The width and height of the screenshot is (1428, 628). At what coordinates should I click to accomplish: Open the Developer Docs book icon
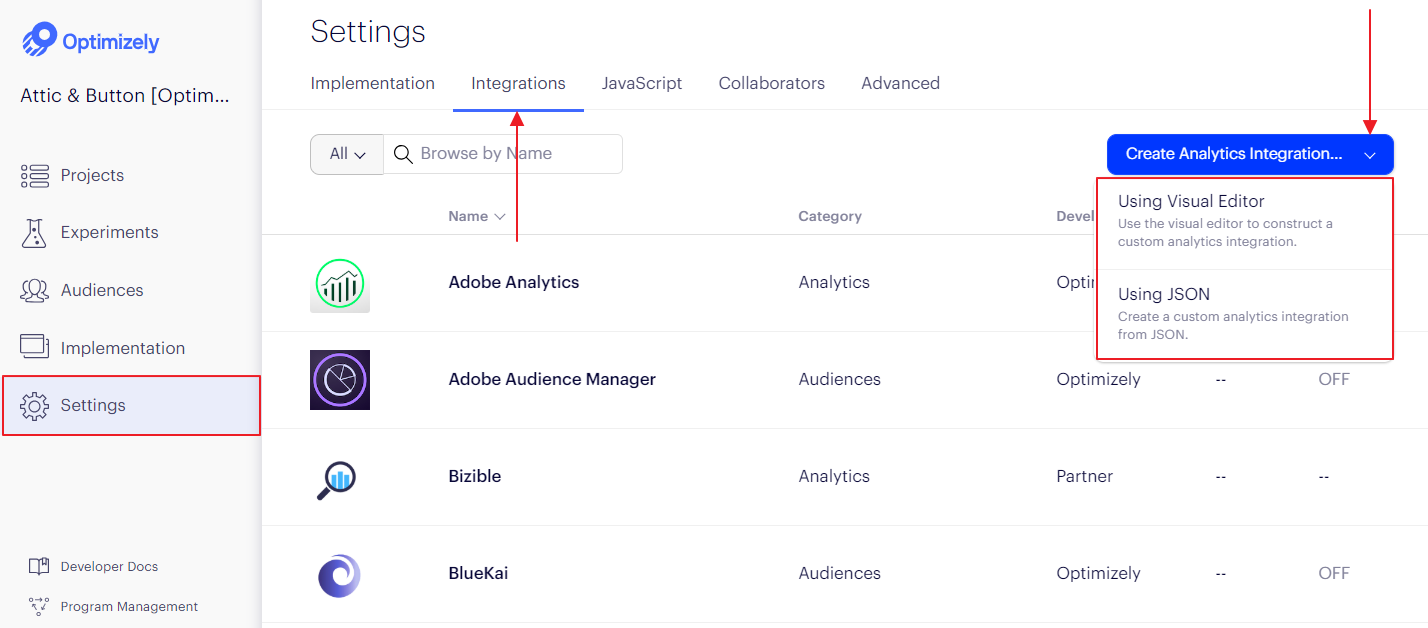coord(39,567)
